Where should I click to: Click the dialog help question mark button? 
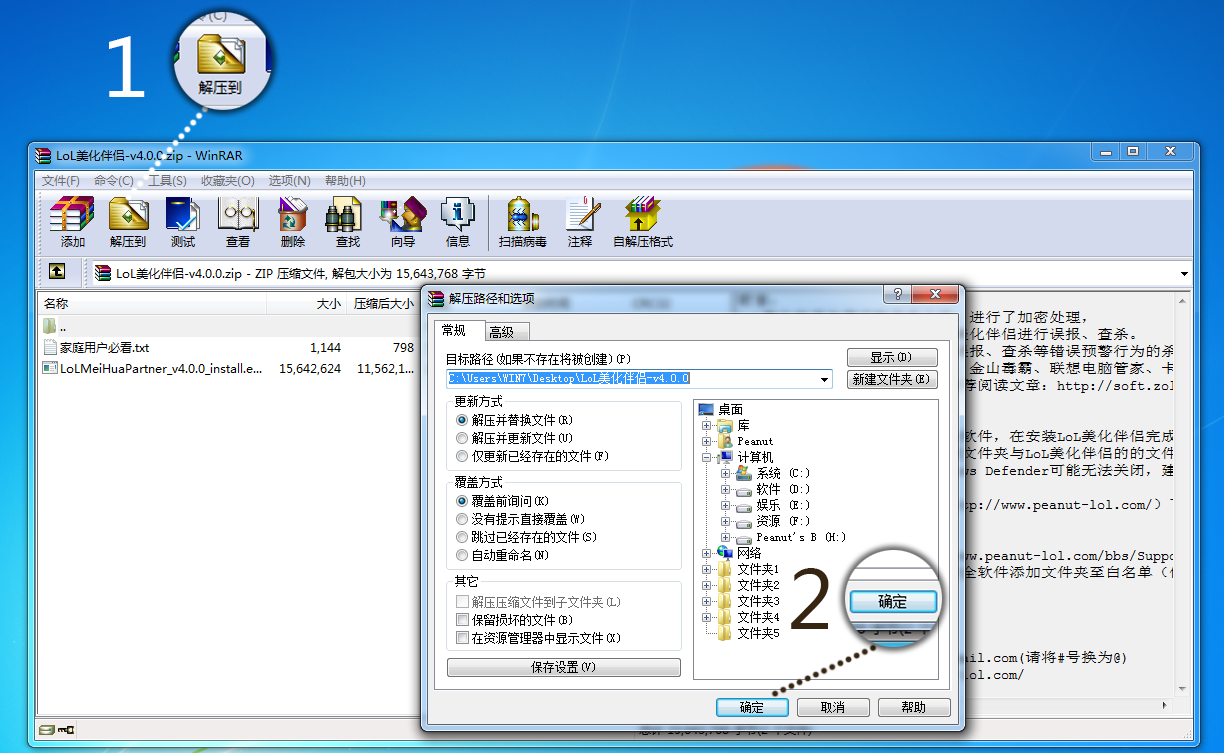tap(897, 294)
